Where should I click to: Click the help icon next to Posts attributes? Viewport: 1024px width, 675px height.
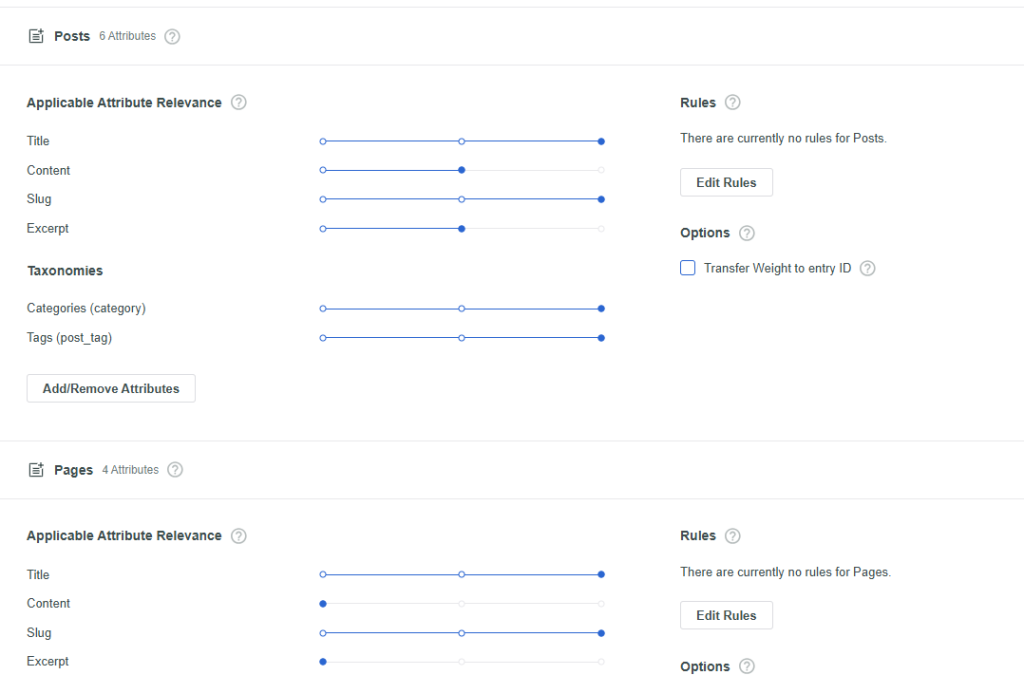pos(172,36)
